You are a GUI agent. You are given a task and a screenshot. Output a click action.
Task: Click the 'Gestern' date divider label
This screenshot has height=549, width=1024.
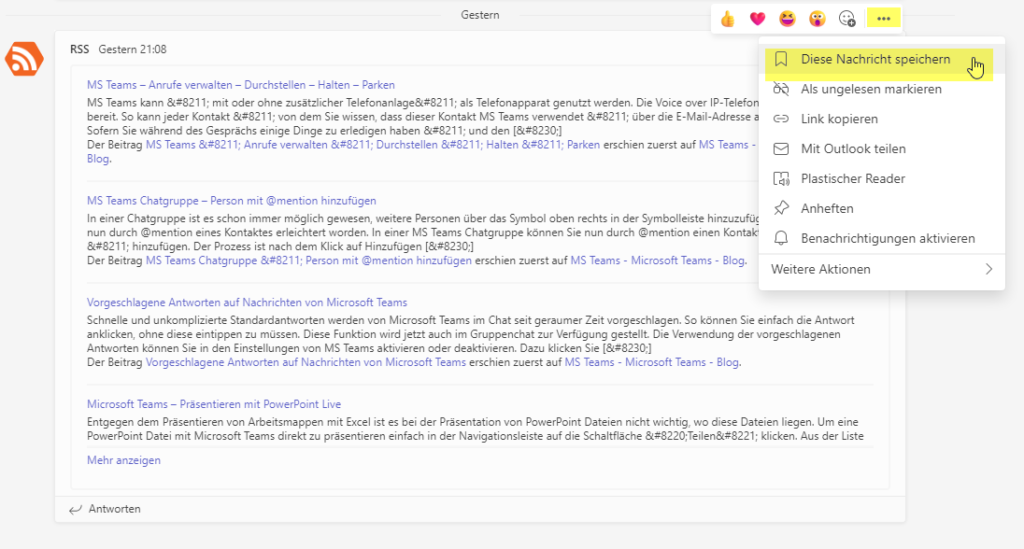pyautogui.click(x=480, y=15)
